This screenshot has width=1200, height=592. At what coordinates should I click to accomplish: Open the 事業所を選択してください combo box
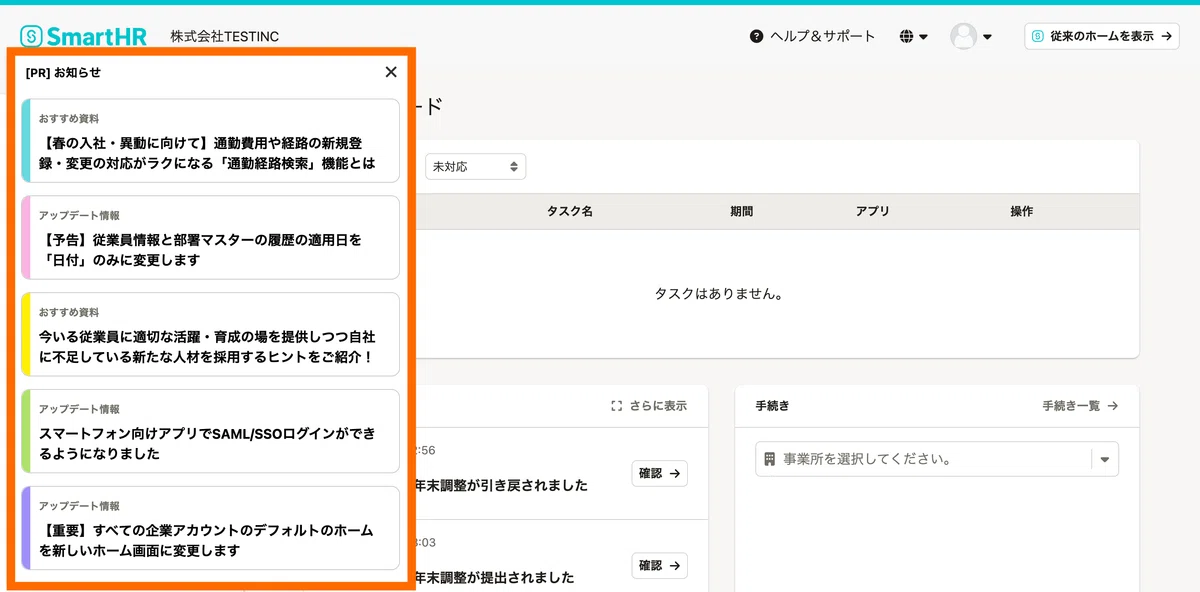tap(937, 459)
